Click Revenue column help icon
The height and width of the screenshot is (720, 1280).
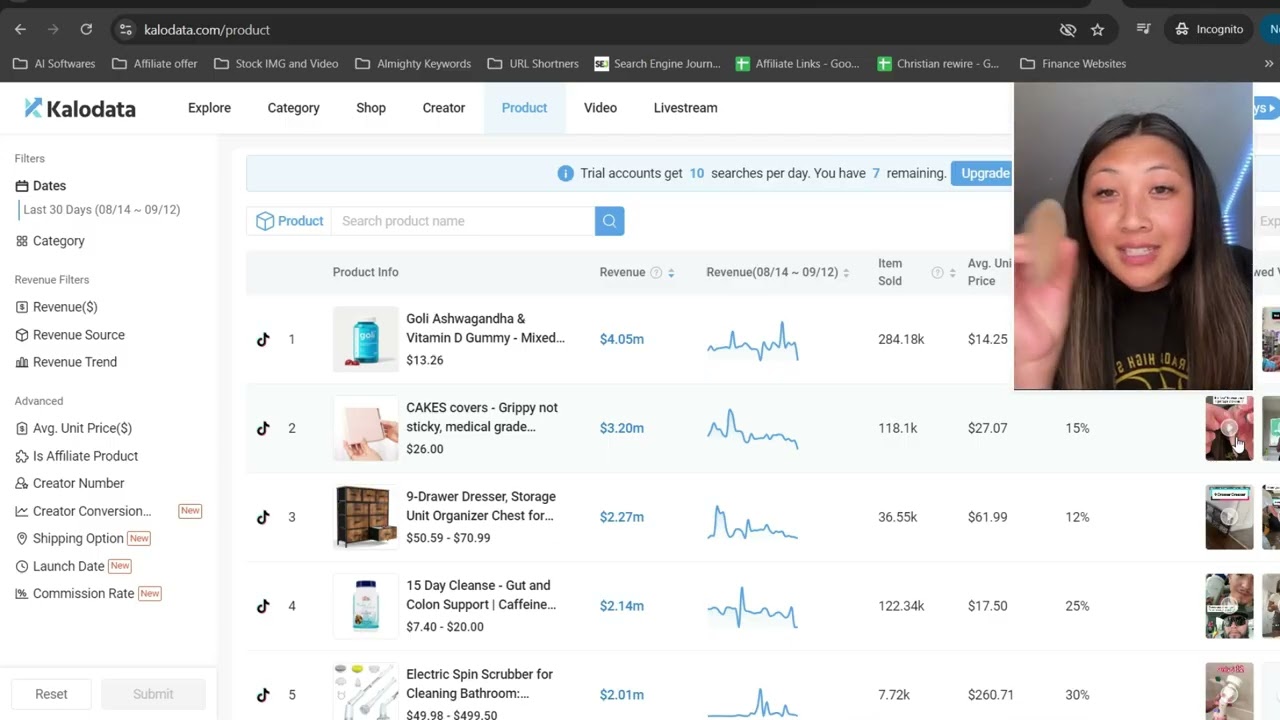point(656,272)
